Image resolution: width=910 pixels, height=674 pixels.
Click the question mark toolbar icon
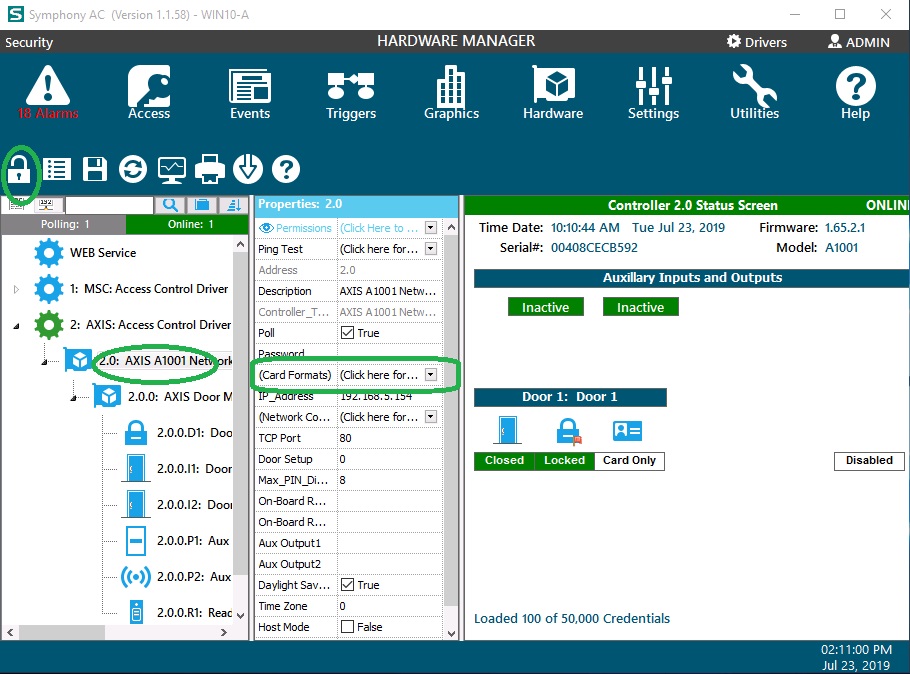coord(286,170)
